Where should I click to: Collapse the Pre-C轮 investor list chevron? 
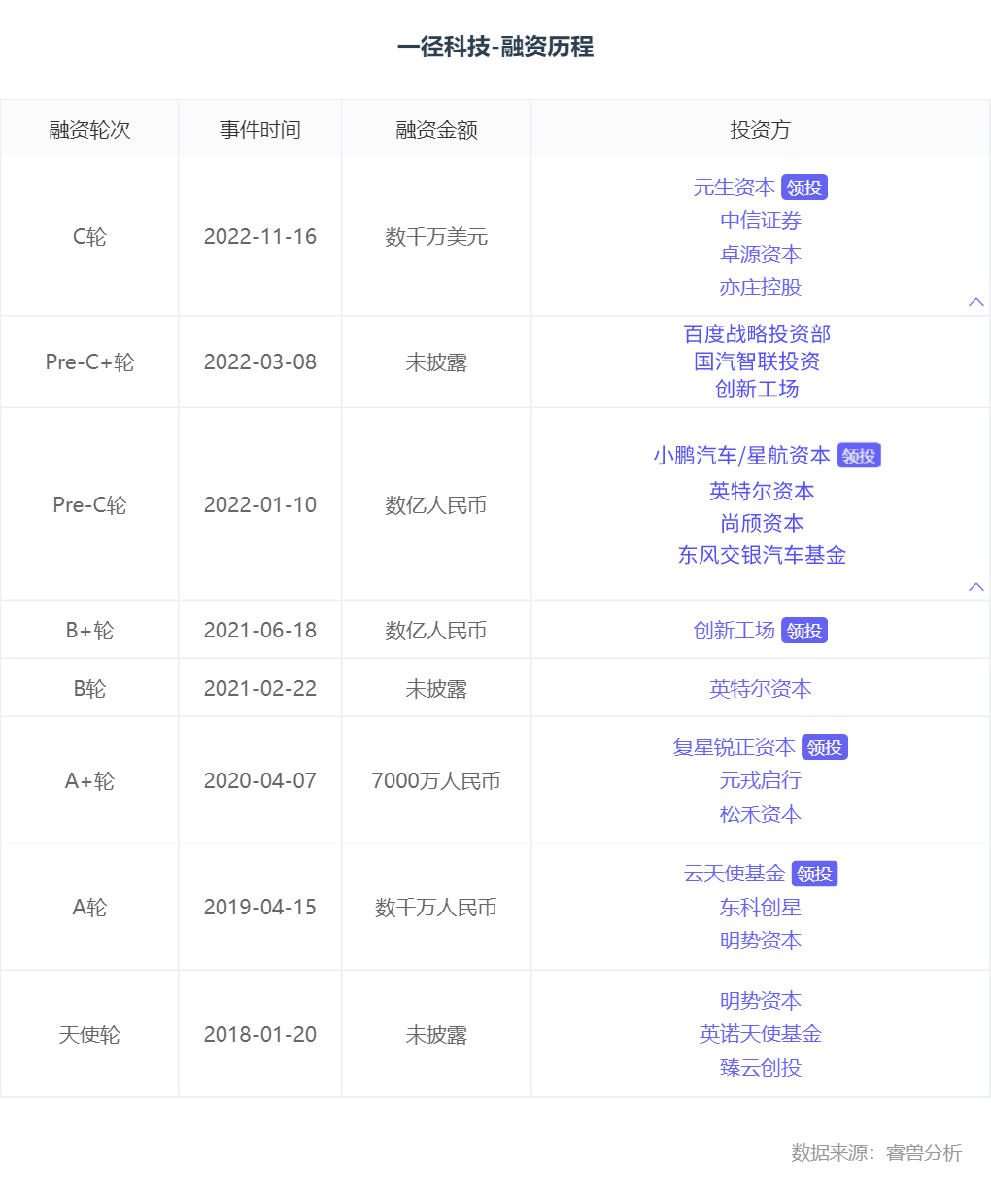(976, 586)
